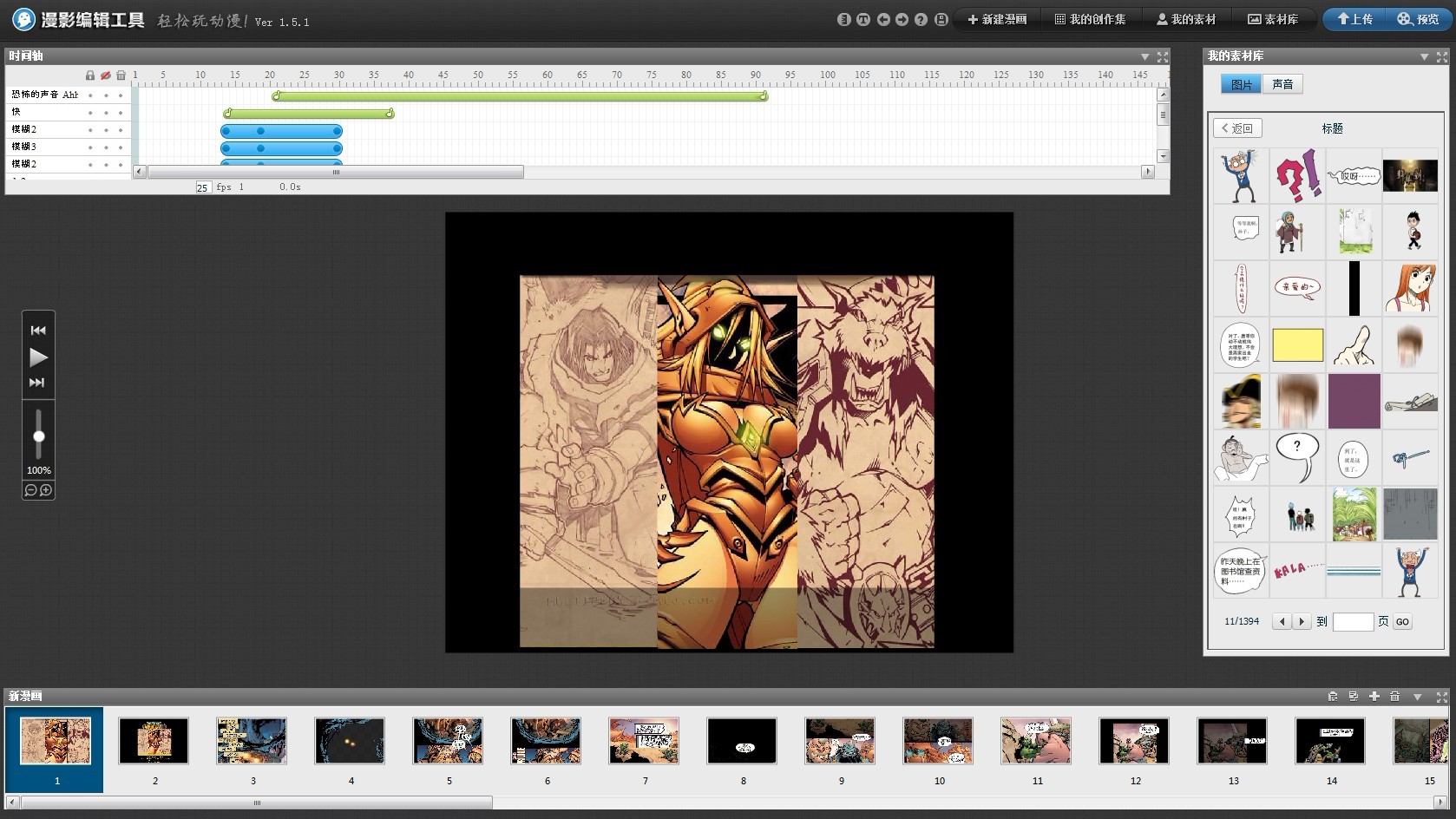This screenshot has width=1456, height=819.
Task: Maximize the 我的素材库 panel
Action: click(x=1442, y=56)
